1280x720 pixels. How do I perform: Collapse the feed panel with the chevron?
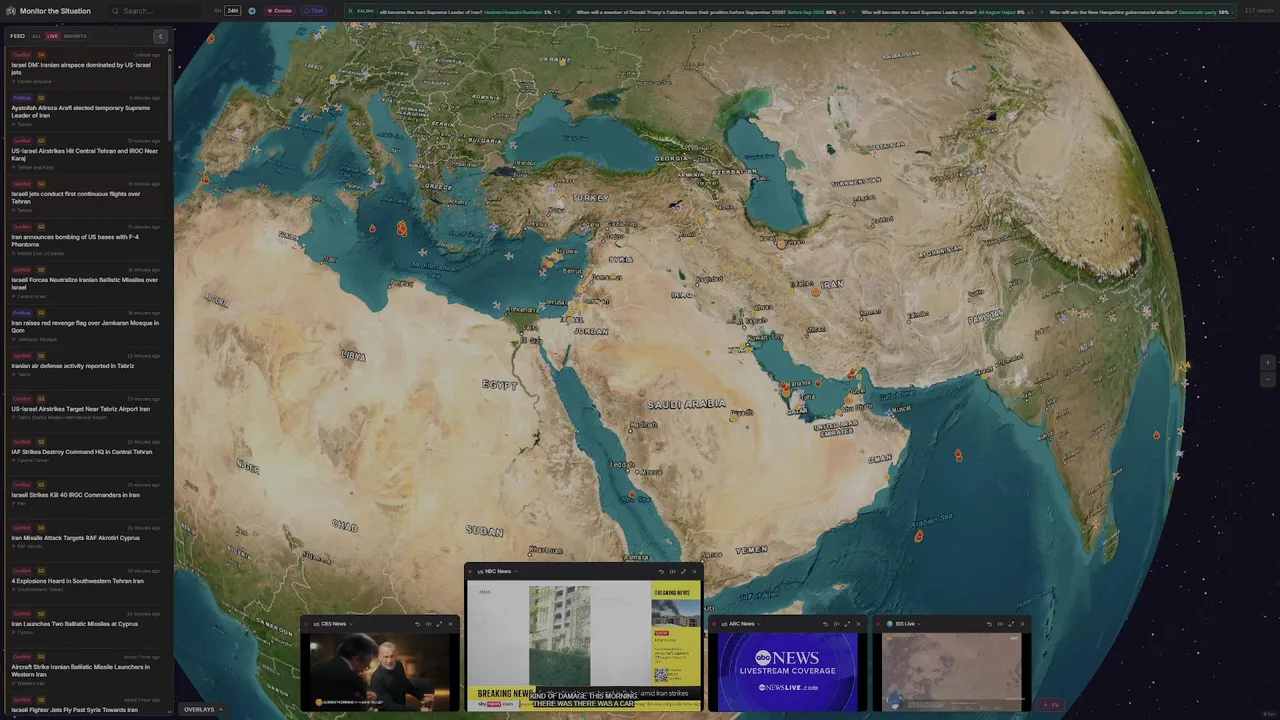(x=160, y=36)
